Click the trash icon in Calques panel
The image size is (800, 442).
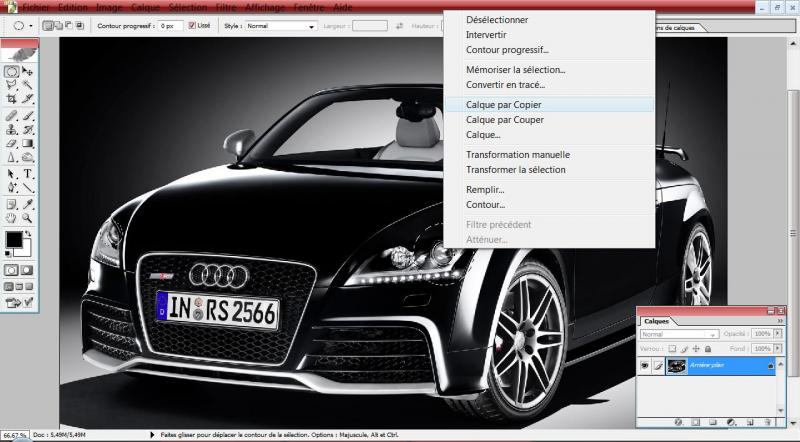(767, 422)
